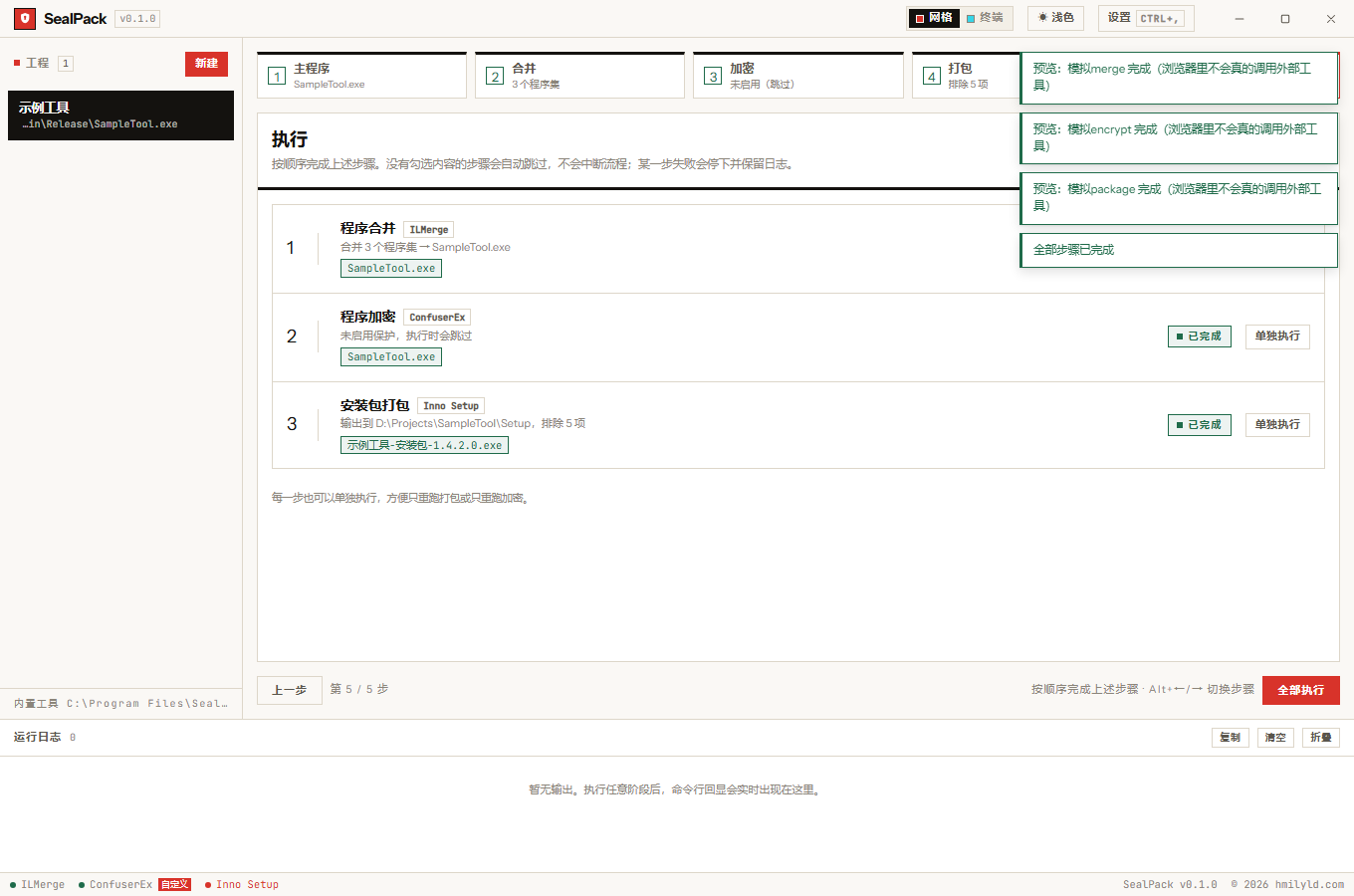Screen dimensions: 1354x896
Task: Click the SampleTool.exe chip under 程序合并
Action: point(391,269)
